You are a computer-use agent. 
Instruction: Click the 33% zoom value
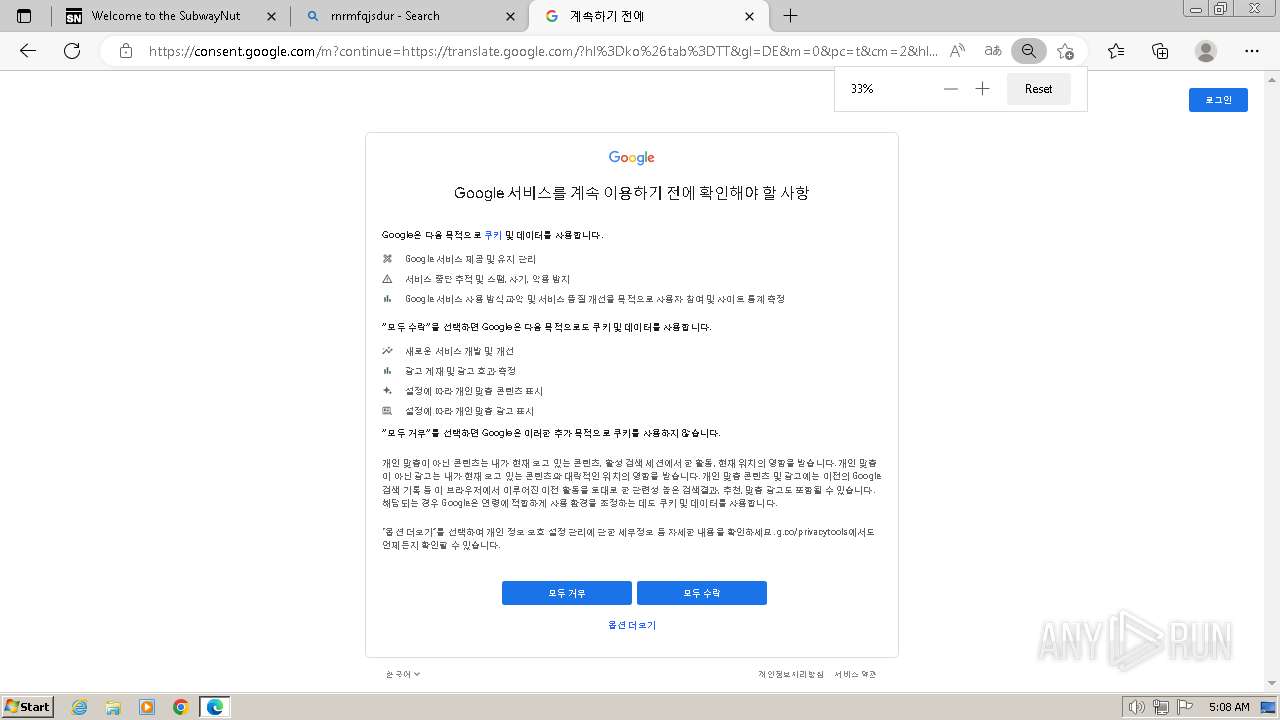[862, 89]
